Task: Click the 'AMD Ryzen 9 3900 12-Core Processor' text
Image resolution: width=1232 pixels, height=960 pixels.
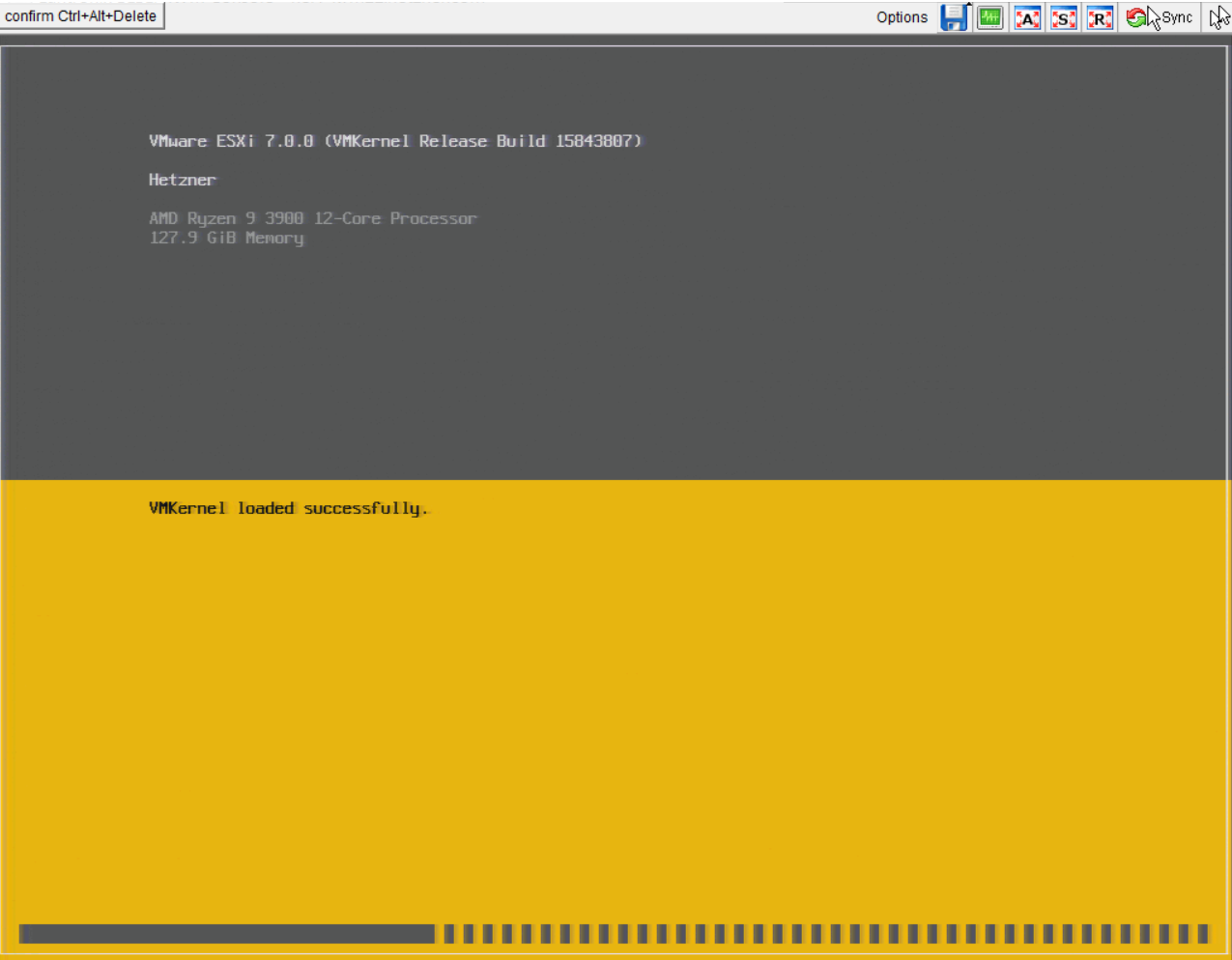Action: click(x=313, y=218)
